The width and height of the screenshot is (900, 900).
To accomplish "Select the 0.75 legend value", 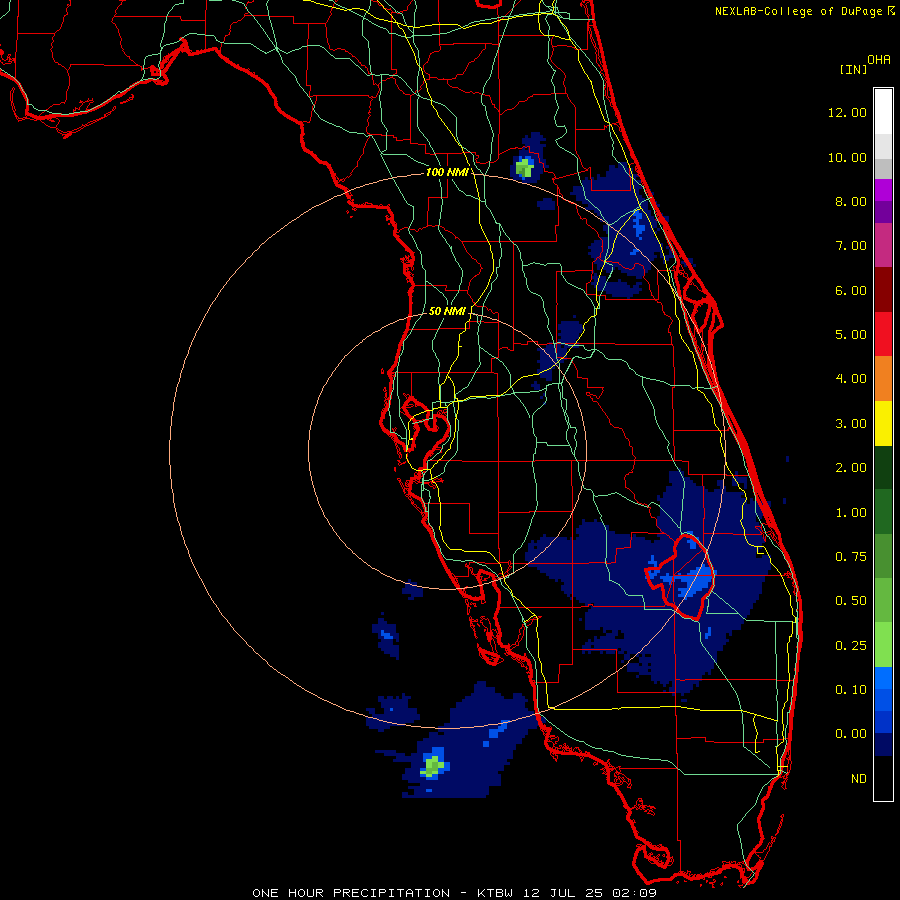I will (x=851, y=557).
